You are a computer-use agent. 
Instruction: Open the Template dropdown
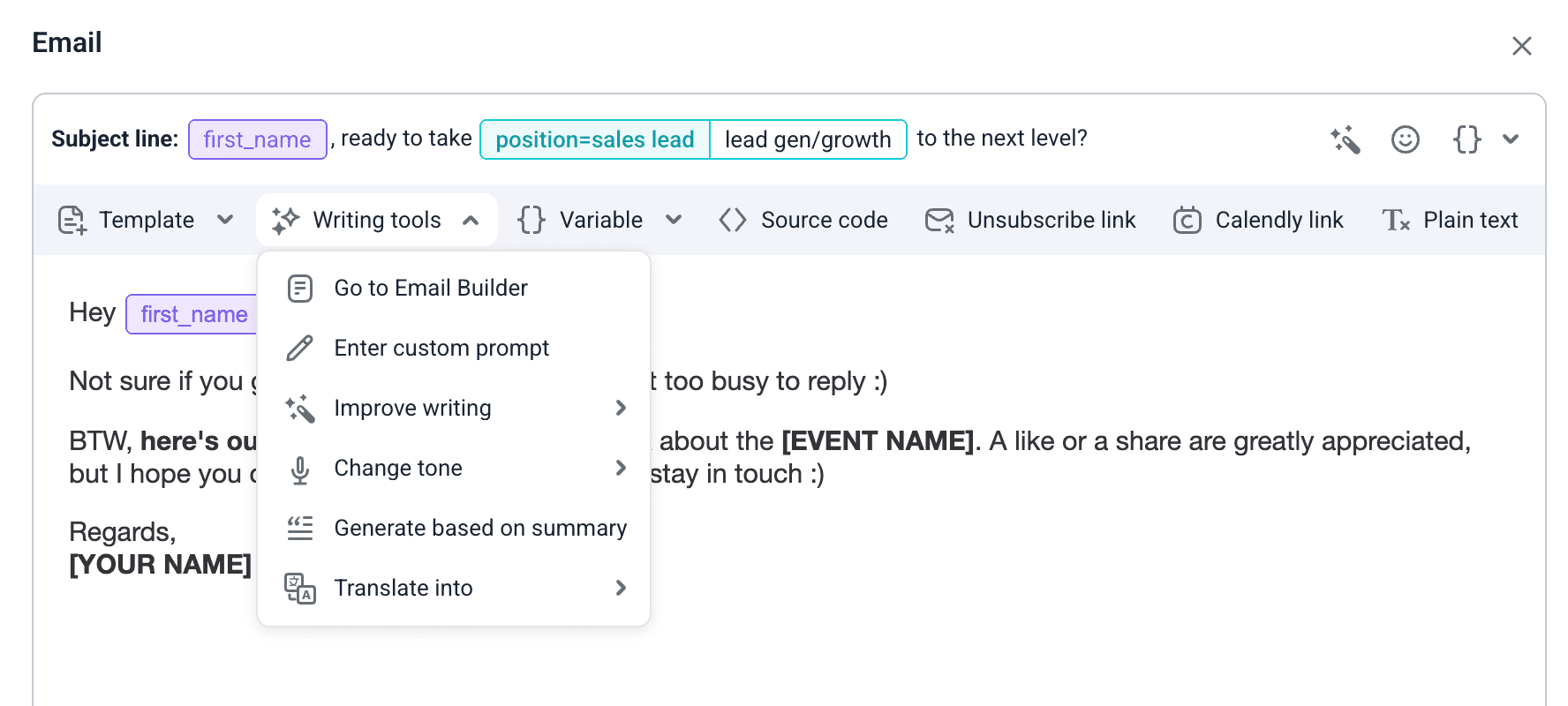pos(147,220)
